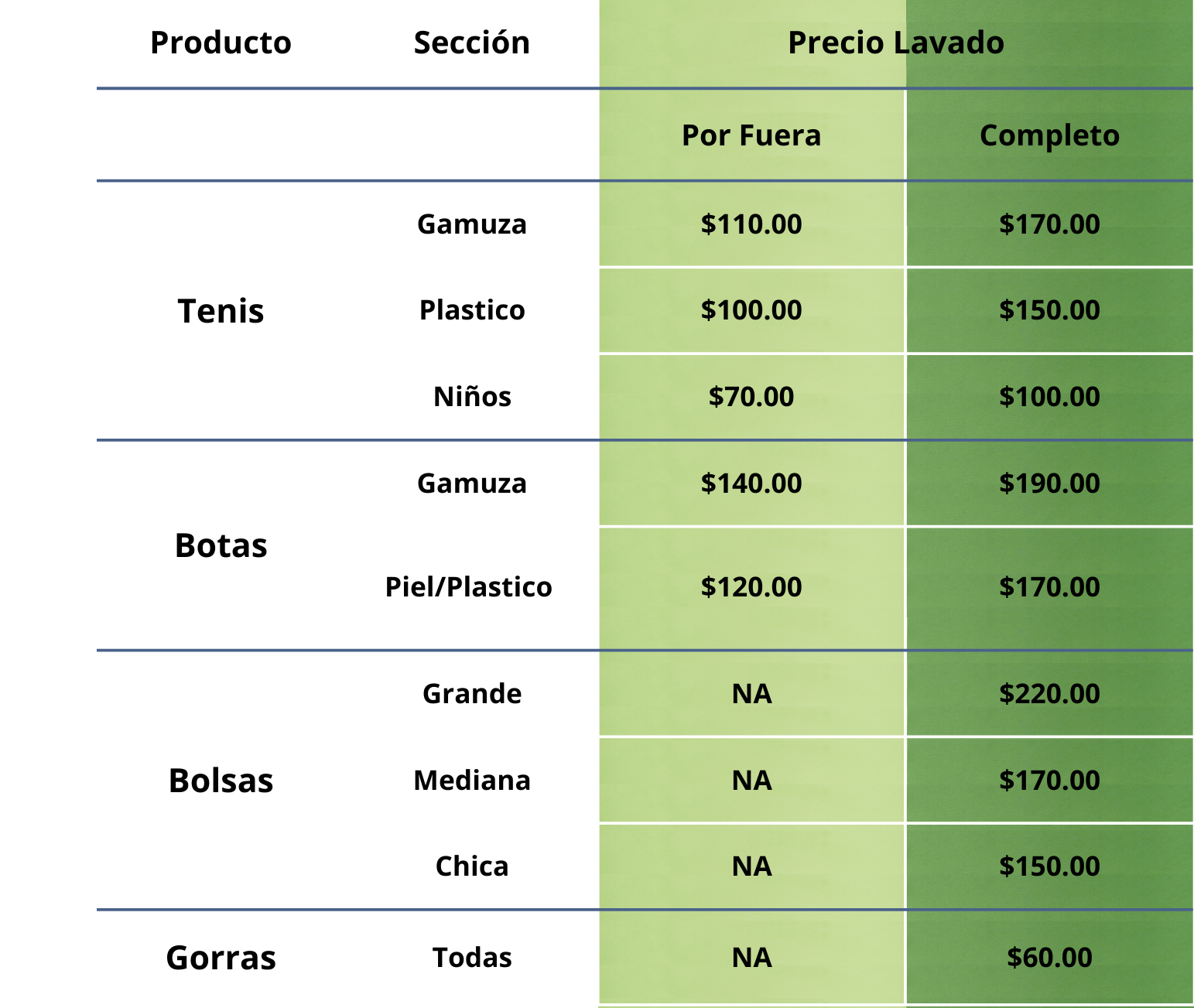Select the $70.00 price for Niños
Image resolution: width=1194 pixels, height=1008 pixels.
tap(751, 397)
